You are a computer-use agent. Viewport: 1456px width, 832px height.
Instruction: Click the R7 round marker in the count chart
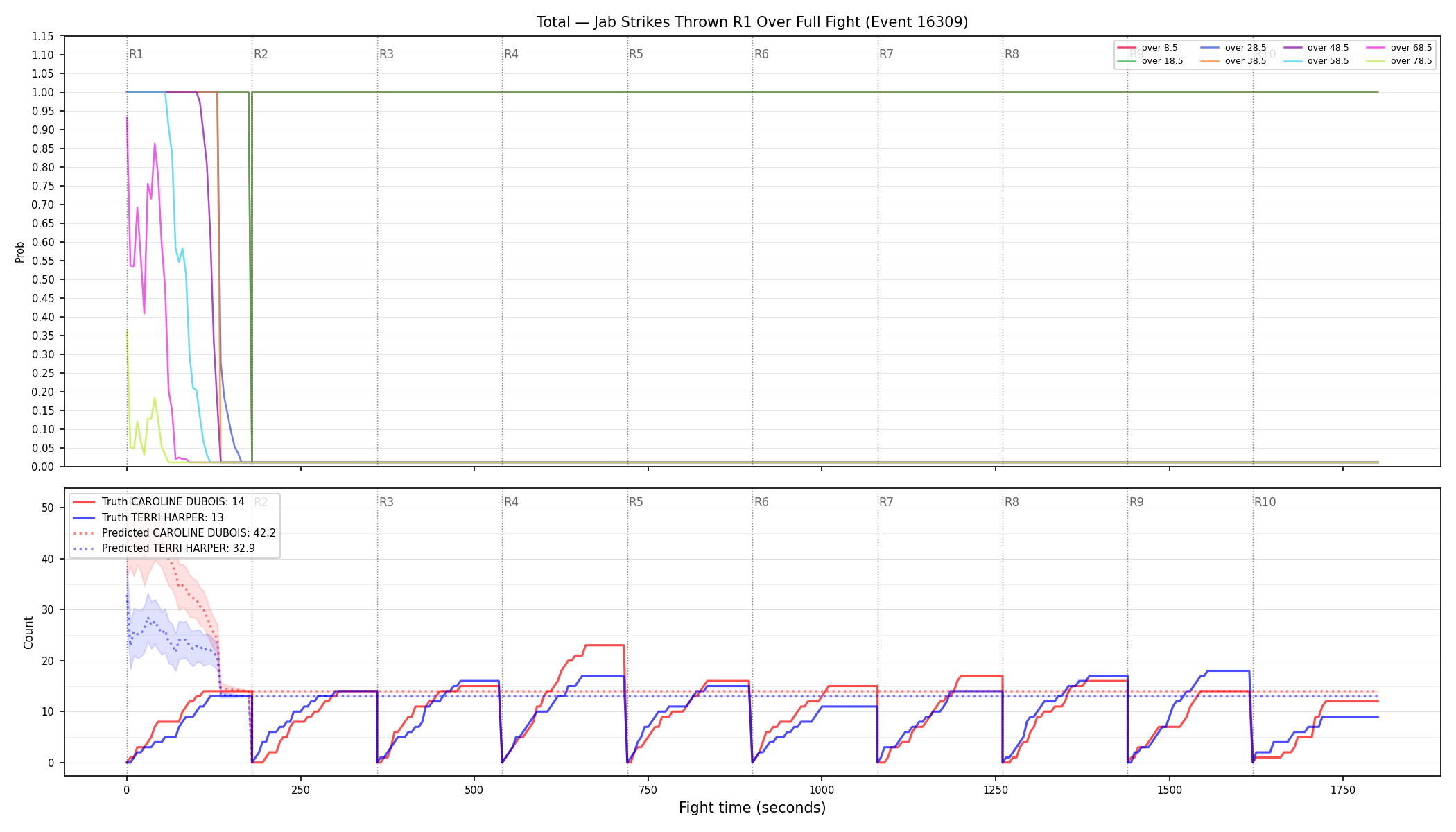pos(886,502)
